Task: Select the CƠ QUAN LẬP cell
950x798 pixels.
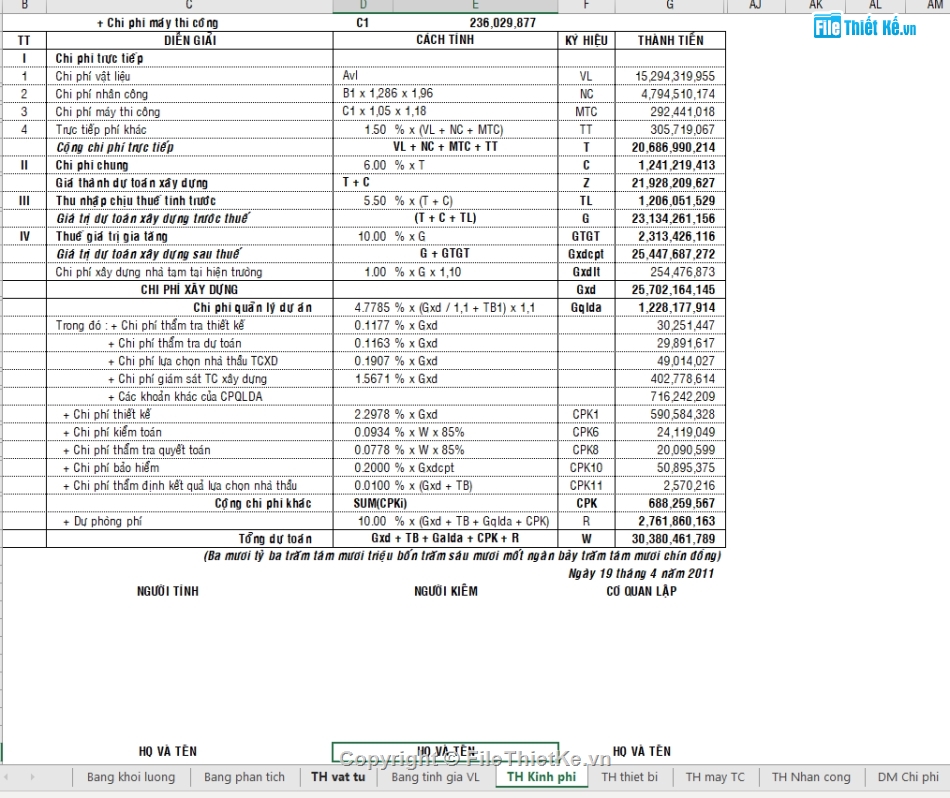Action: [642, 591]
